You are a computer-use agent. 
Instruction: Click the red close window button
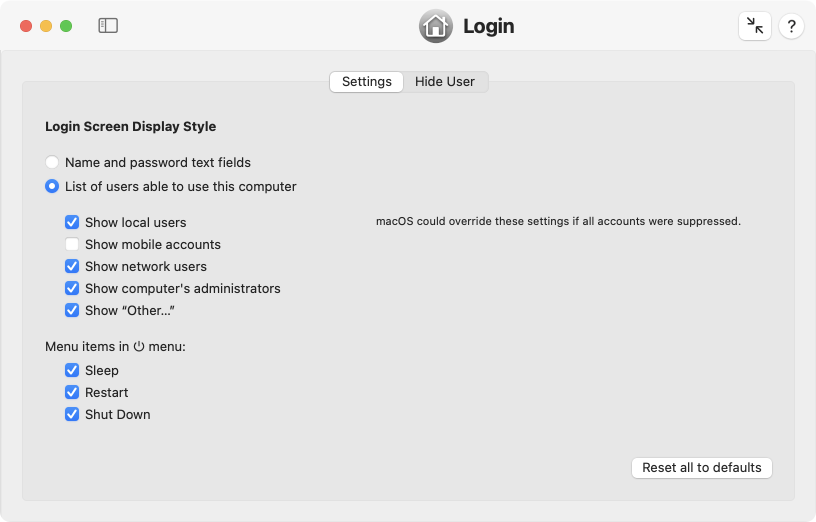(x=26, y=26)
